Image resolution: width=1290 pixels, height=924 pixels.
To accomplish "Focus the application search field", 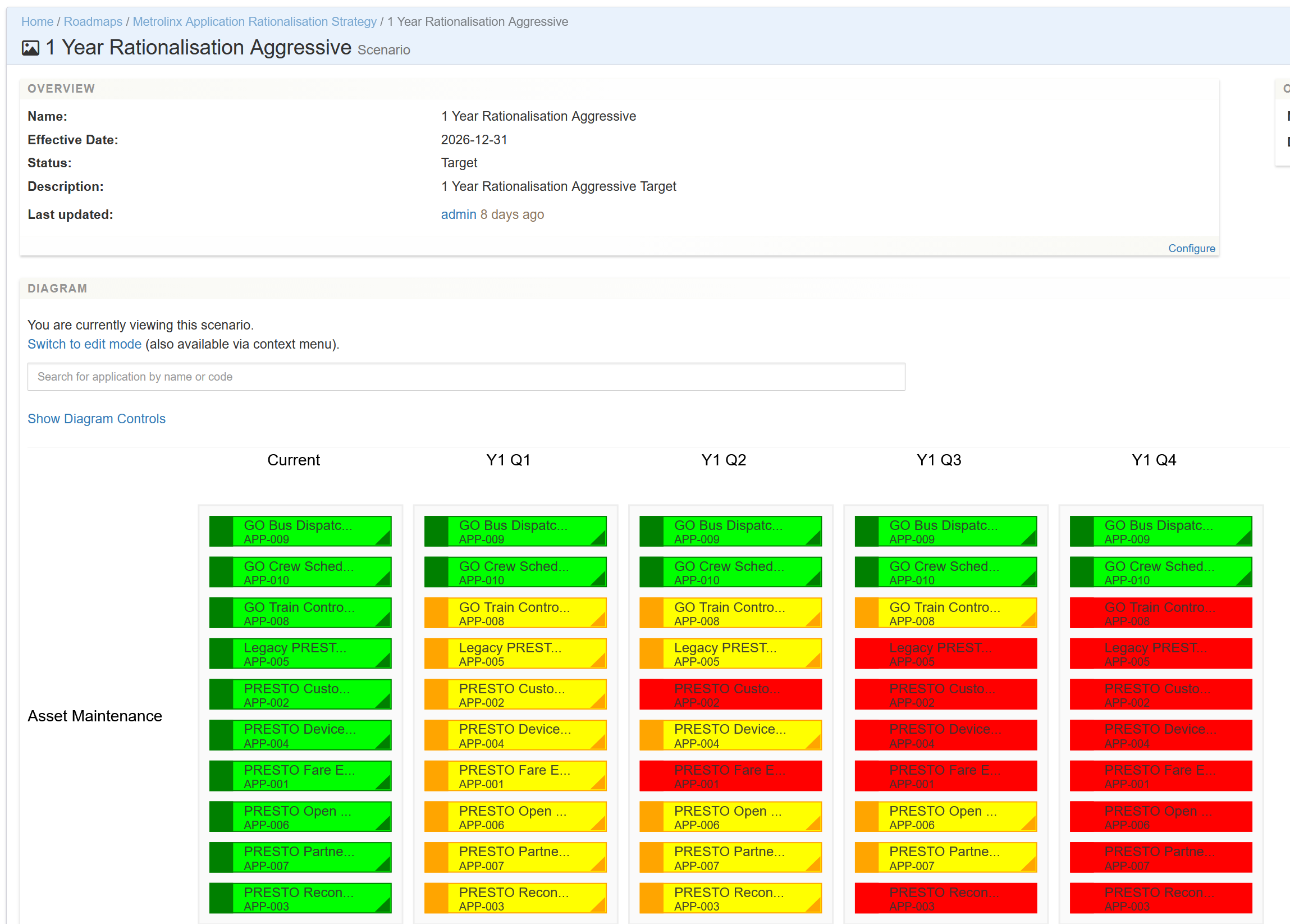I will (x=465, y=377).
